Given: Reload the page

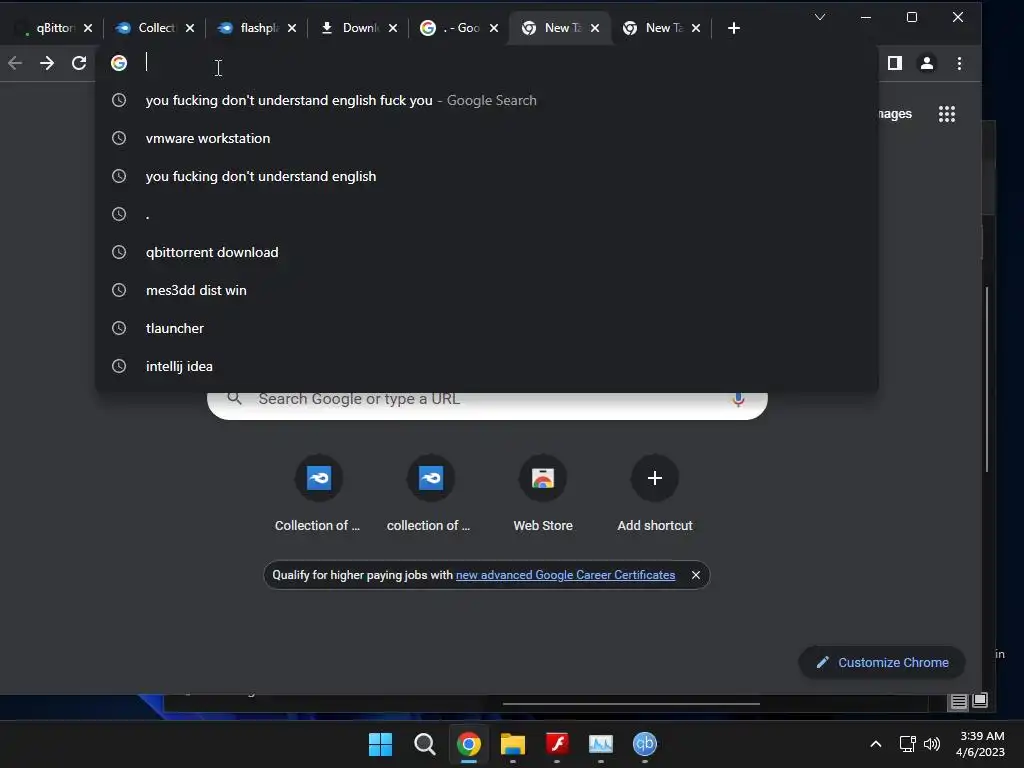Looking at the screenshot, I should pyautogui.click(x=79, y=63).
